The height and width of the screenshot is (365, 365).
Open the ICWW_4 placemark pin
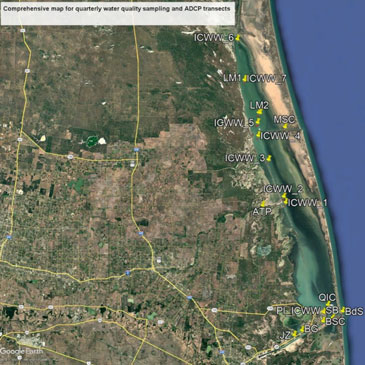[x=258, y=134]
